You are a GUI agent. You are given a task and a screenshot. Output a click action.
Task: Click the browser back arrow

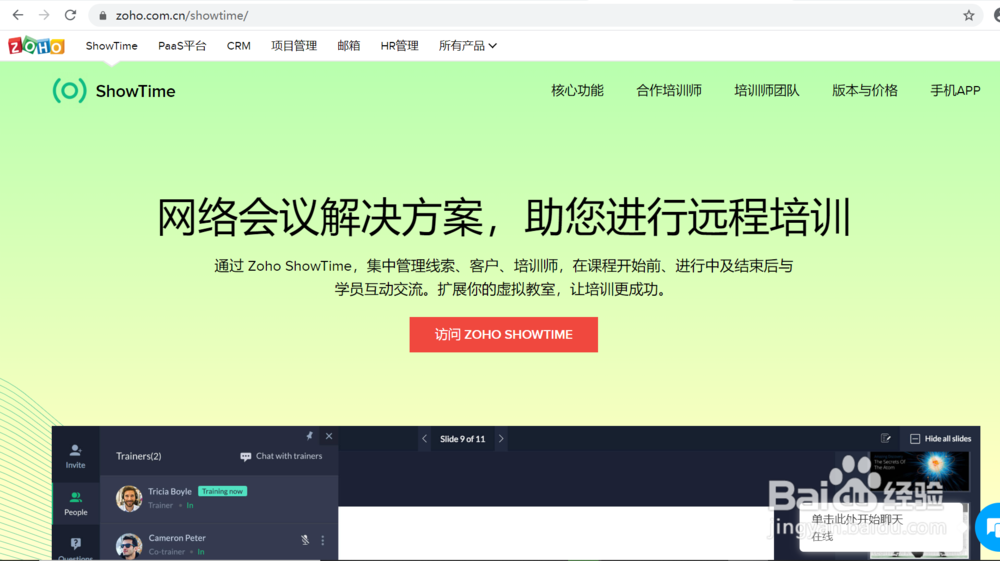[18, 15]
